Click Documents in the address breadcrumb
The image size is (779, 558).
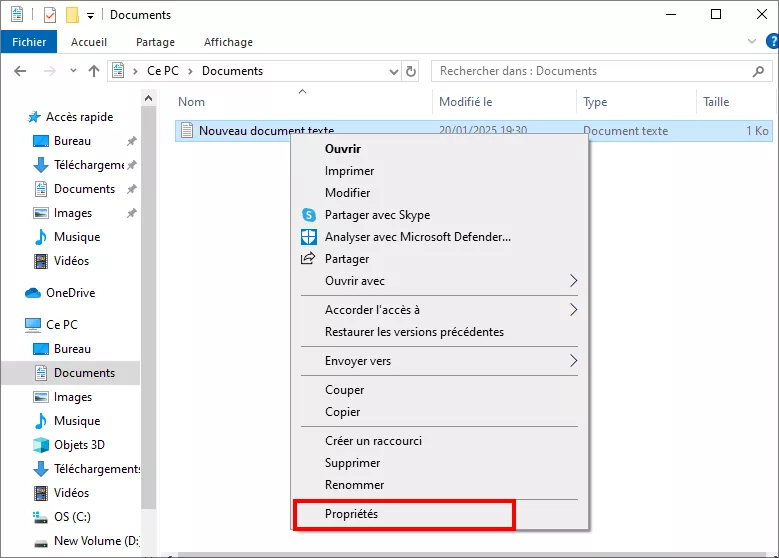coord(232,71)
